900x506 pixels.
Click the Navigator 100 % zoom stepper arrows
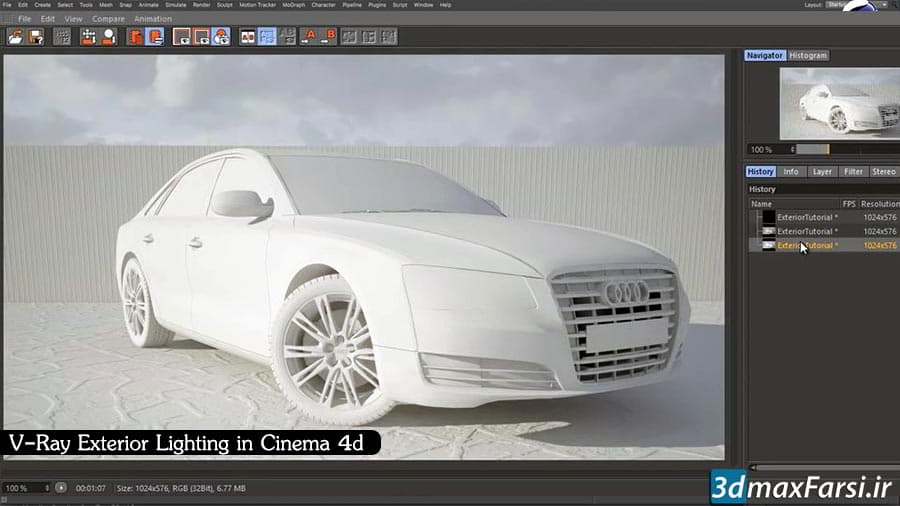793,149
